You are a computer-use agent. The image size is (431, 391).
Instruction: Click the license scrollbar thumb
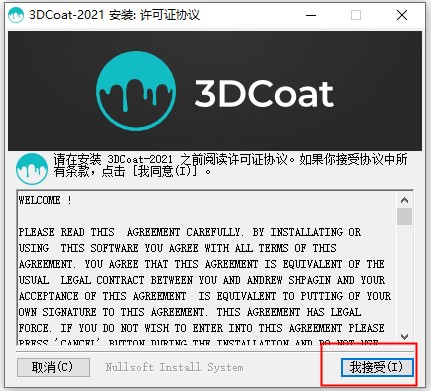point(404,217)
